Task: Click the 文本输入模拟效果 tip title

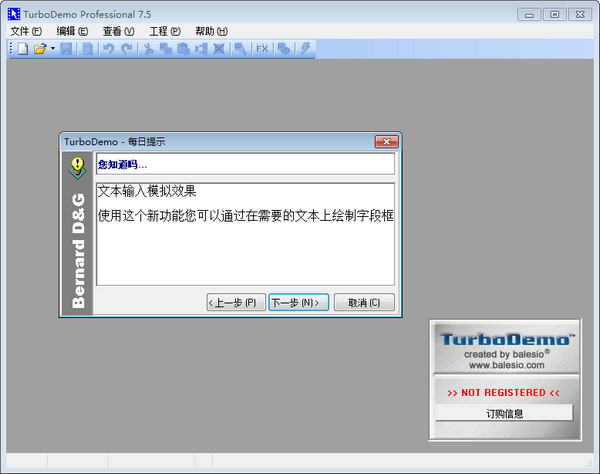Action: point(147,191)
